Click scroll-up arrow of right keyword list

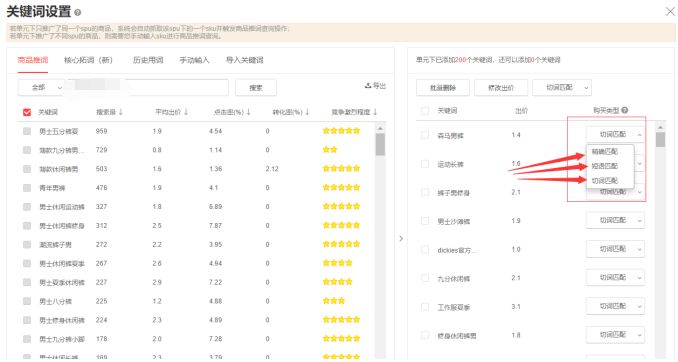[660, 127]
